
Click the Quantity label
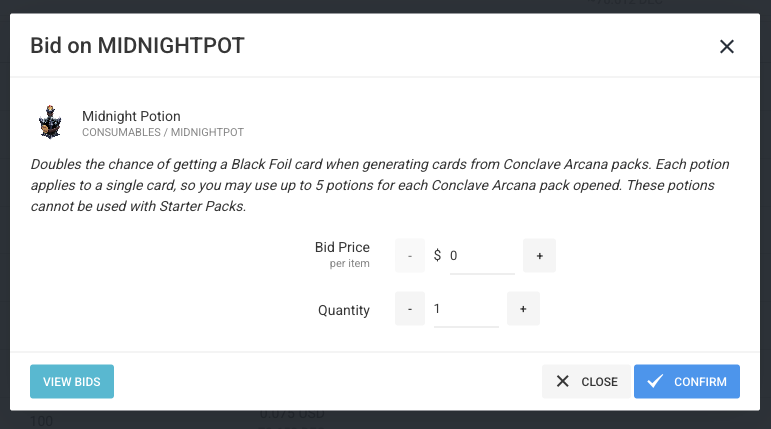344,310
